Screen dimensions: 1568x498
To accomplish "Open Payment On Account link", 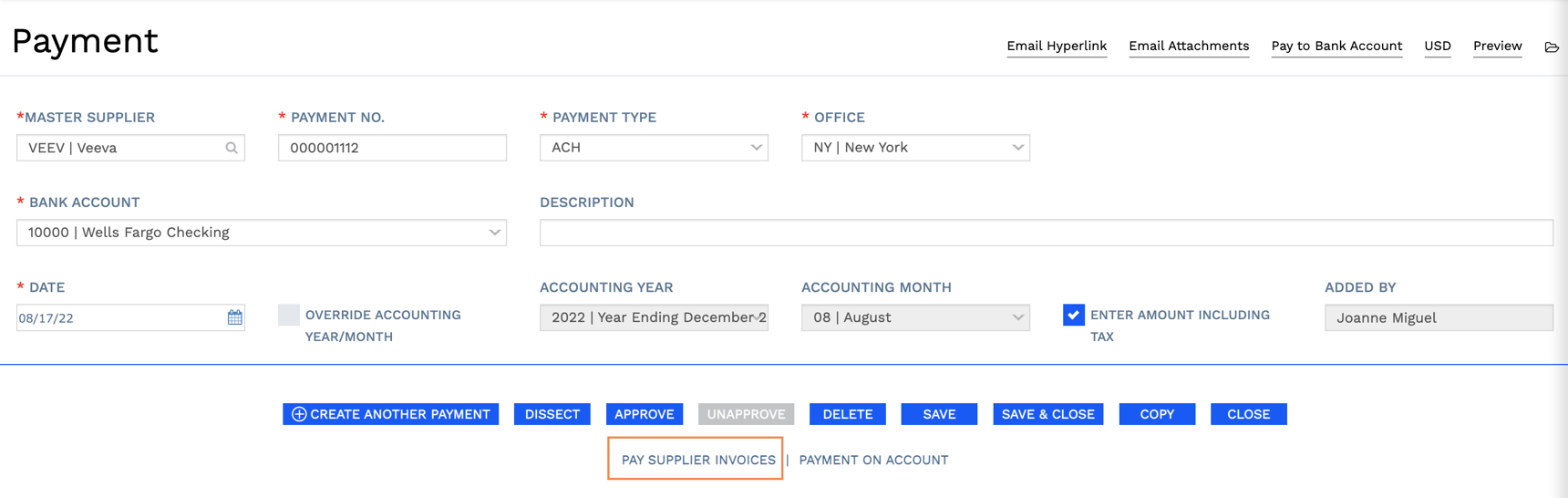I will [x=873, y=460].
